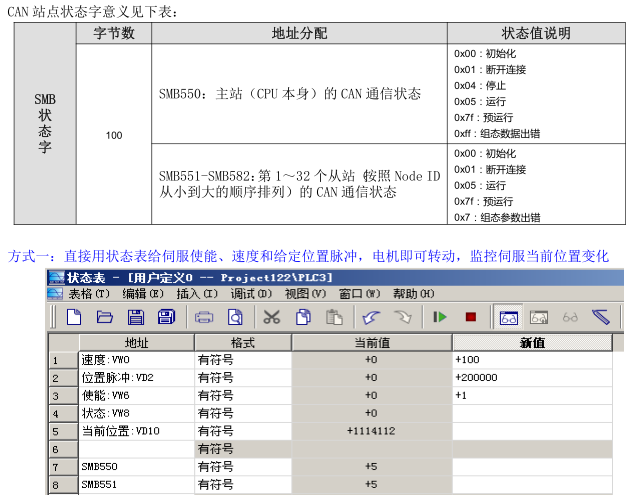
Task: Click the Print Preview icon
Action: click(x=235, y=317)
